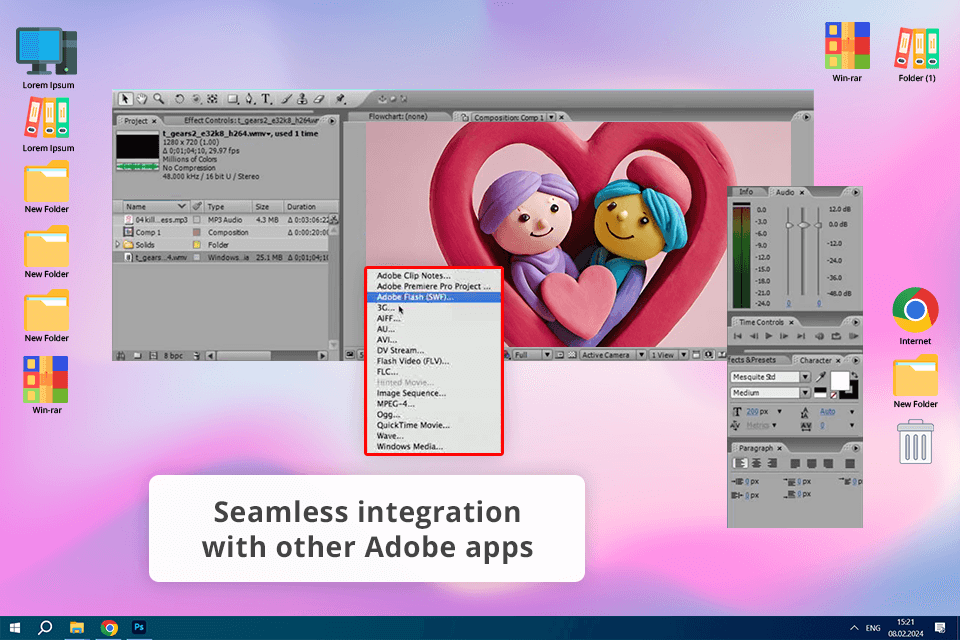Click the left channel audio slider handle
960x640 pixels.
tap(789, 225)
